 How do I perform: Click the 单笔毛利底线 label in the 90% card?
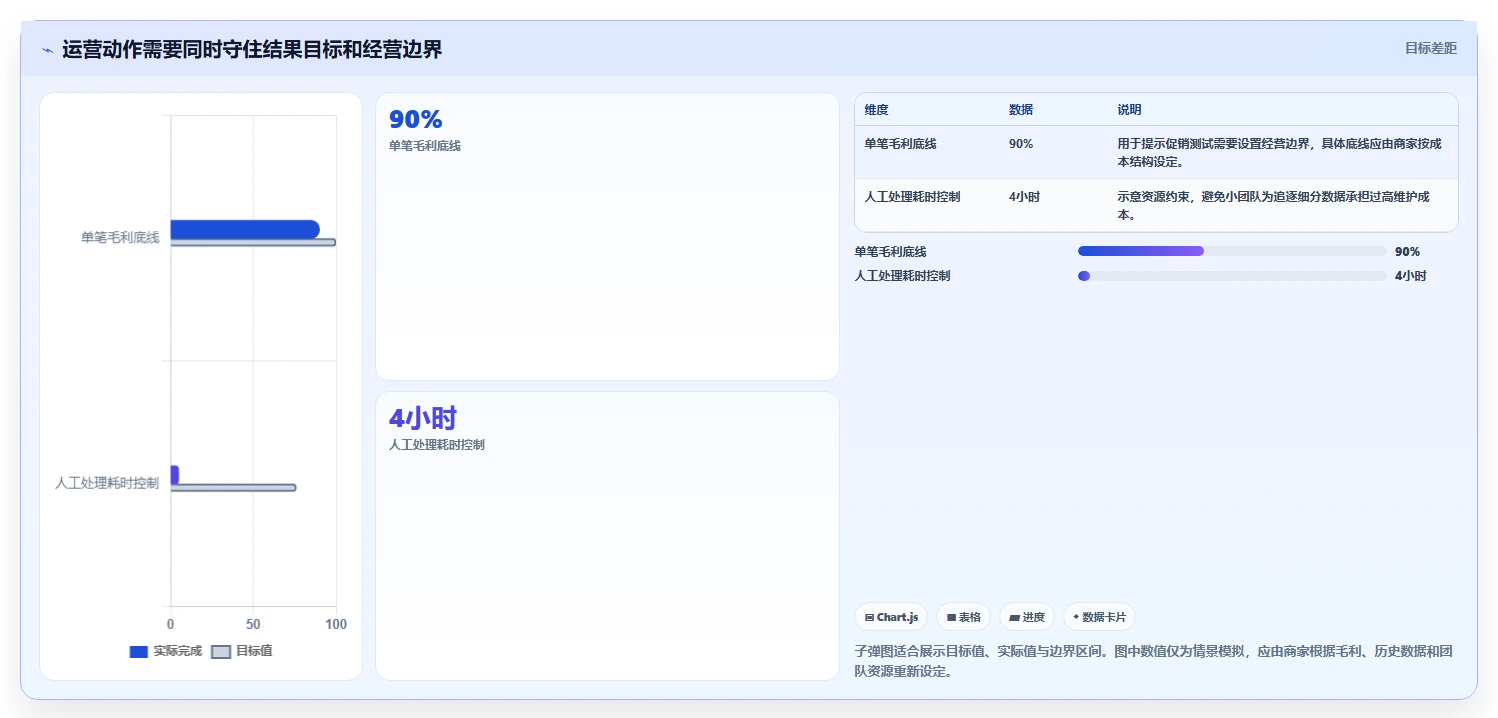pos(425,146)
